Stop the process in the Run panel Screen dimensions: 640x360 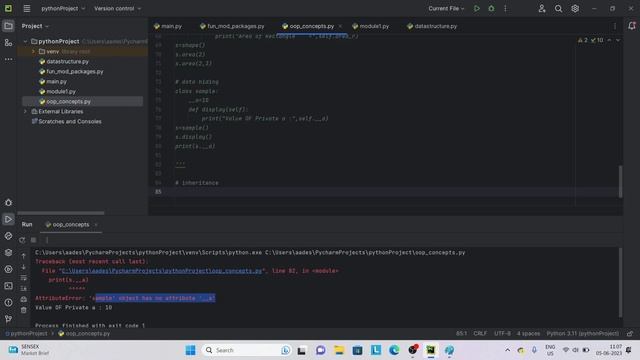point(33,240)
